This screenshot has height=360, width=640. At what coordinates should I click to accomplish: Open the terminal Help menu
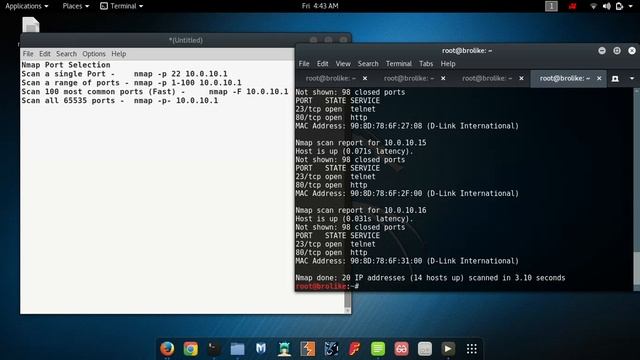coord(448,64)
